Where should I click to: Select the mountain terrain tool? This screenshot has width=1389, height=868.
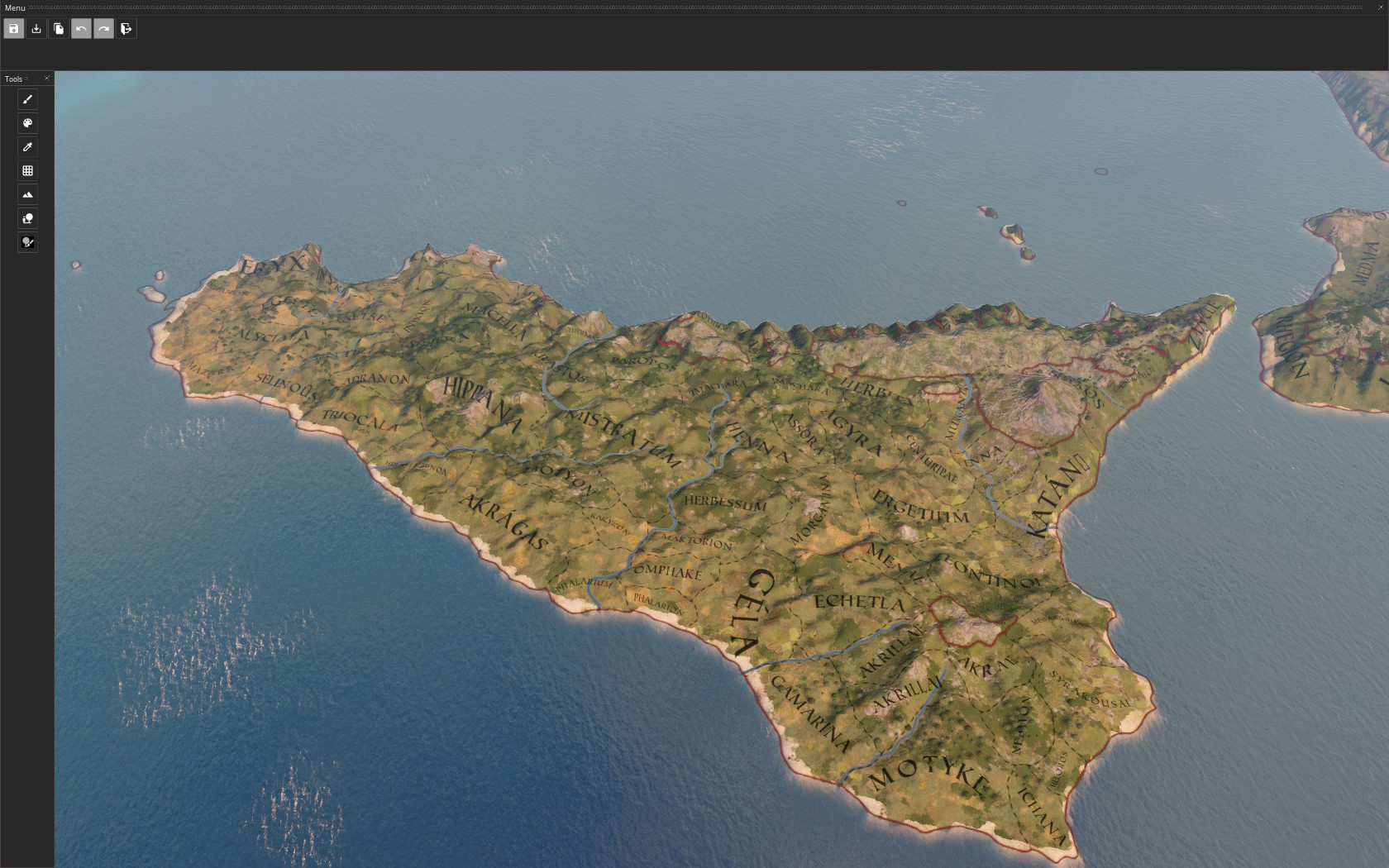[27, 195]
